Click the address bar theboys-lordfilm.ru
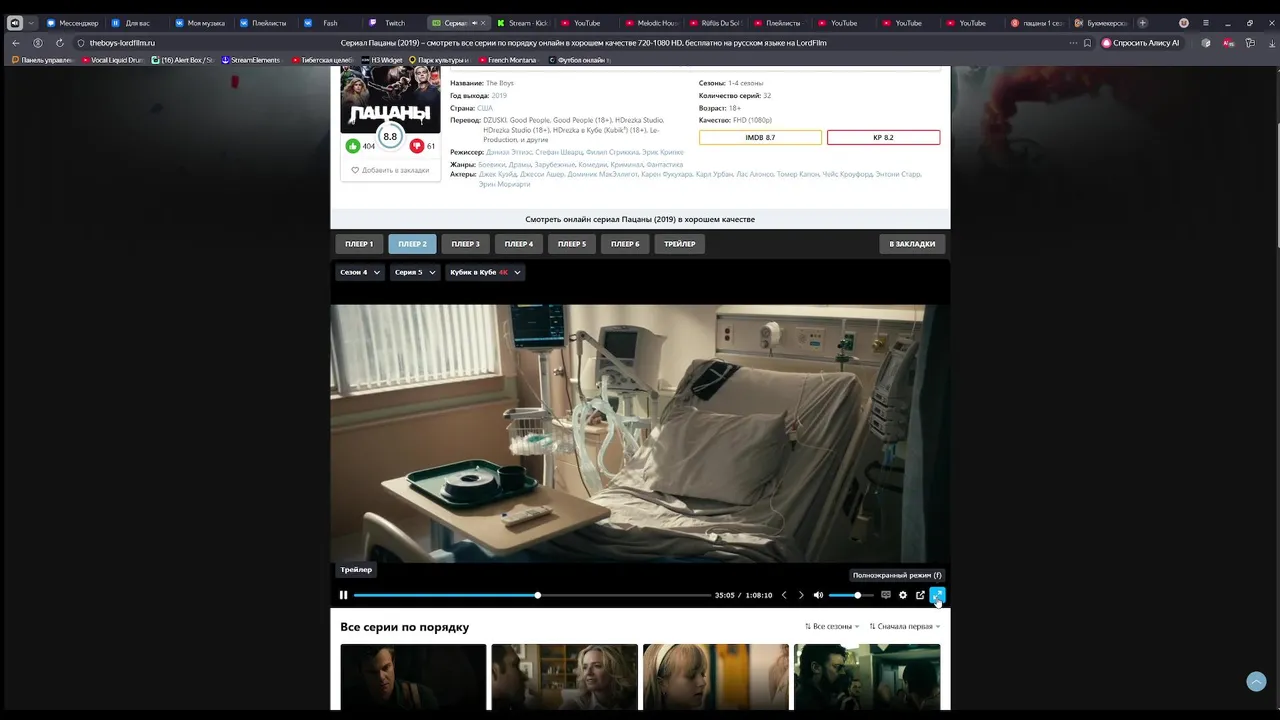Screen dimensions: 1280x720 click(x=122, y=43)
